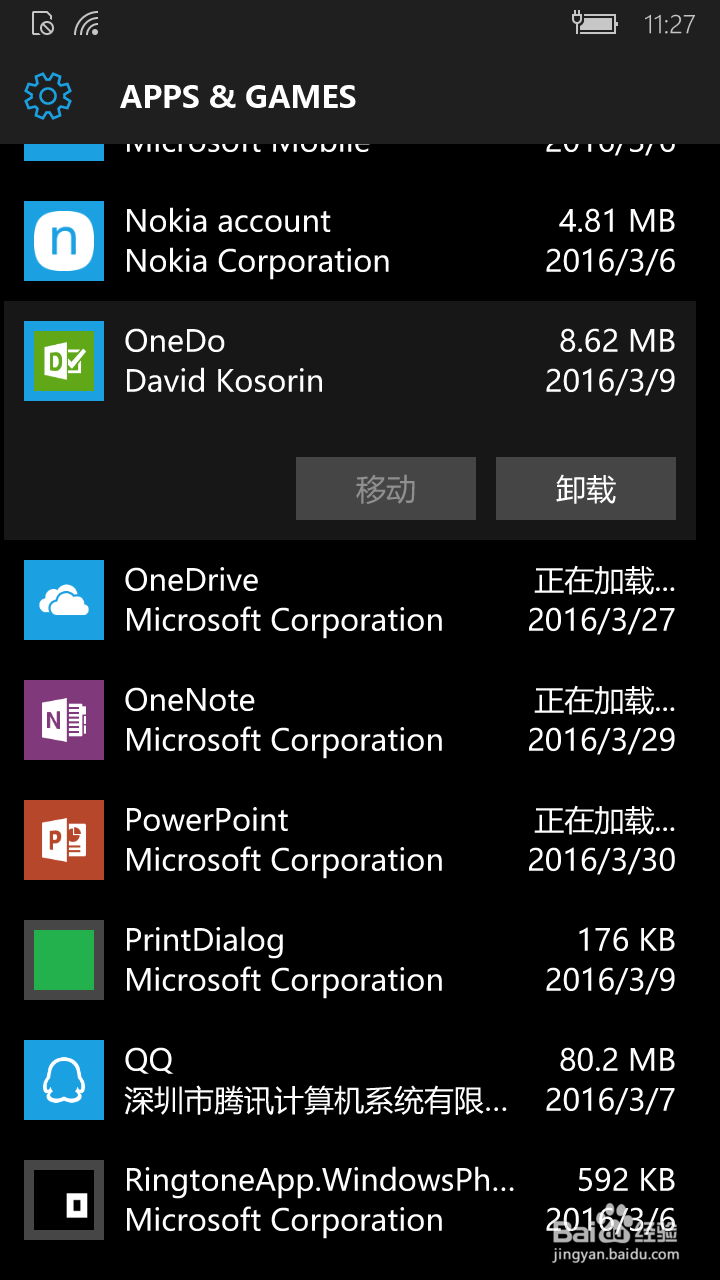
Task: Tap the Wi-Fi signal status icon
Action: click(87, 24)
